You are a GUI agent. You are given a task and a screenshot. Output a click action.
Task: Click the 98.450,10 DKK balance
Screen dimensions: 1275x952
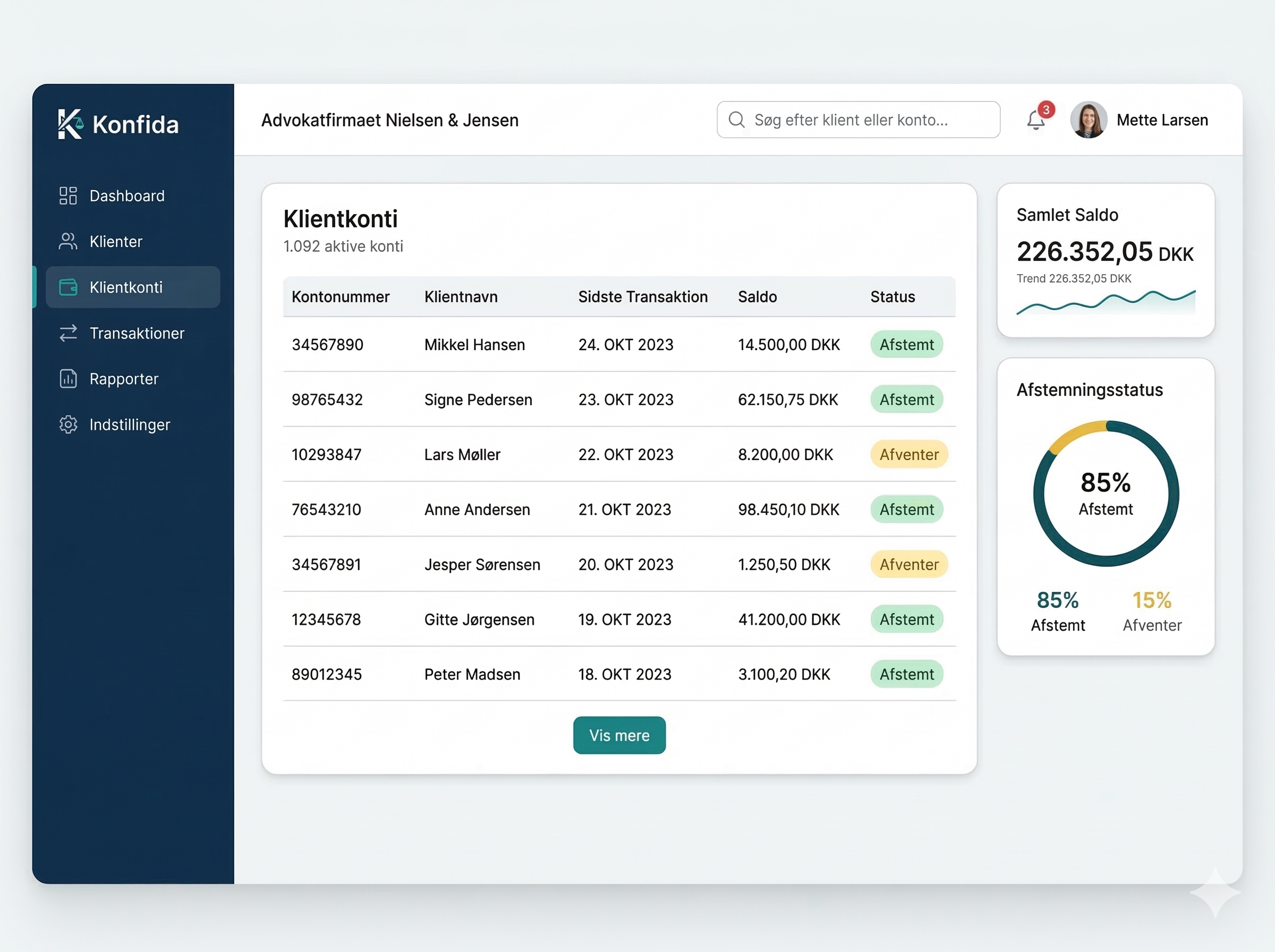pyautogui.click(x=789, y=509)
